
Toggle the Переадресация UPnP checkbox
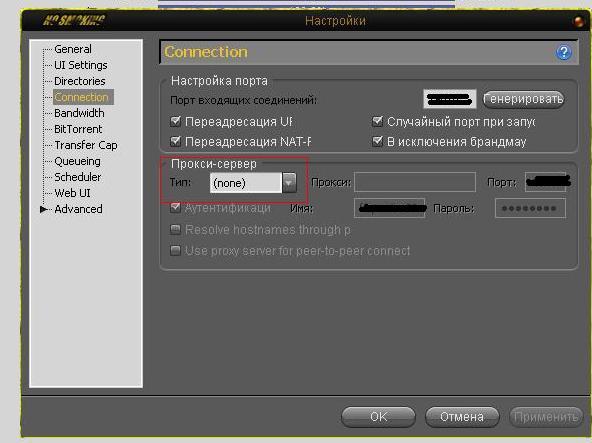175,121
